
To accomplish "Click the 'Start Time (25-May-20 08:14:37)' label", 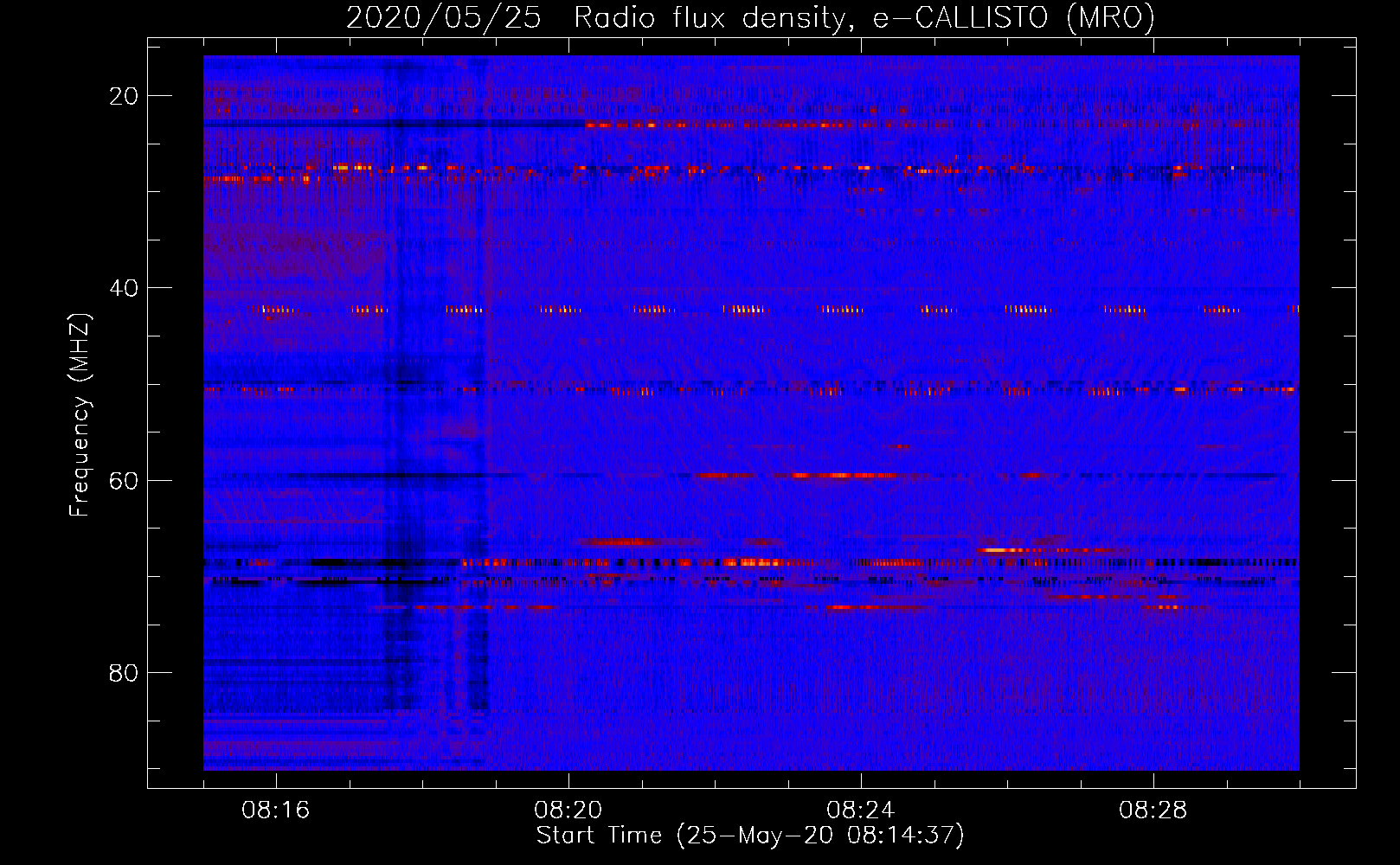I will 750,836.
